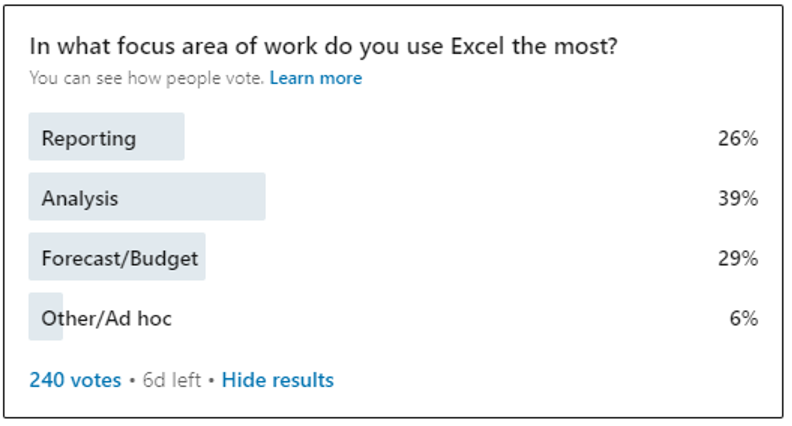Click the 29% result for Forecast/Budget

point(737,258)
